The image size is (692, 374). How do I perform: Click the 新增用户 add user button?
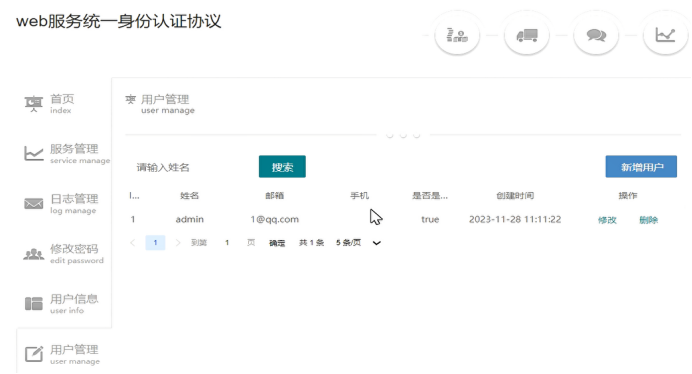[641, 166]
